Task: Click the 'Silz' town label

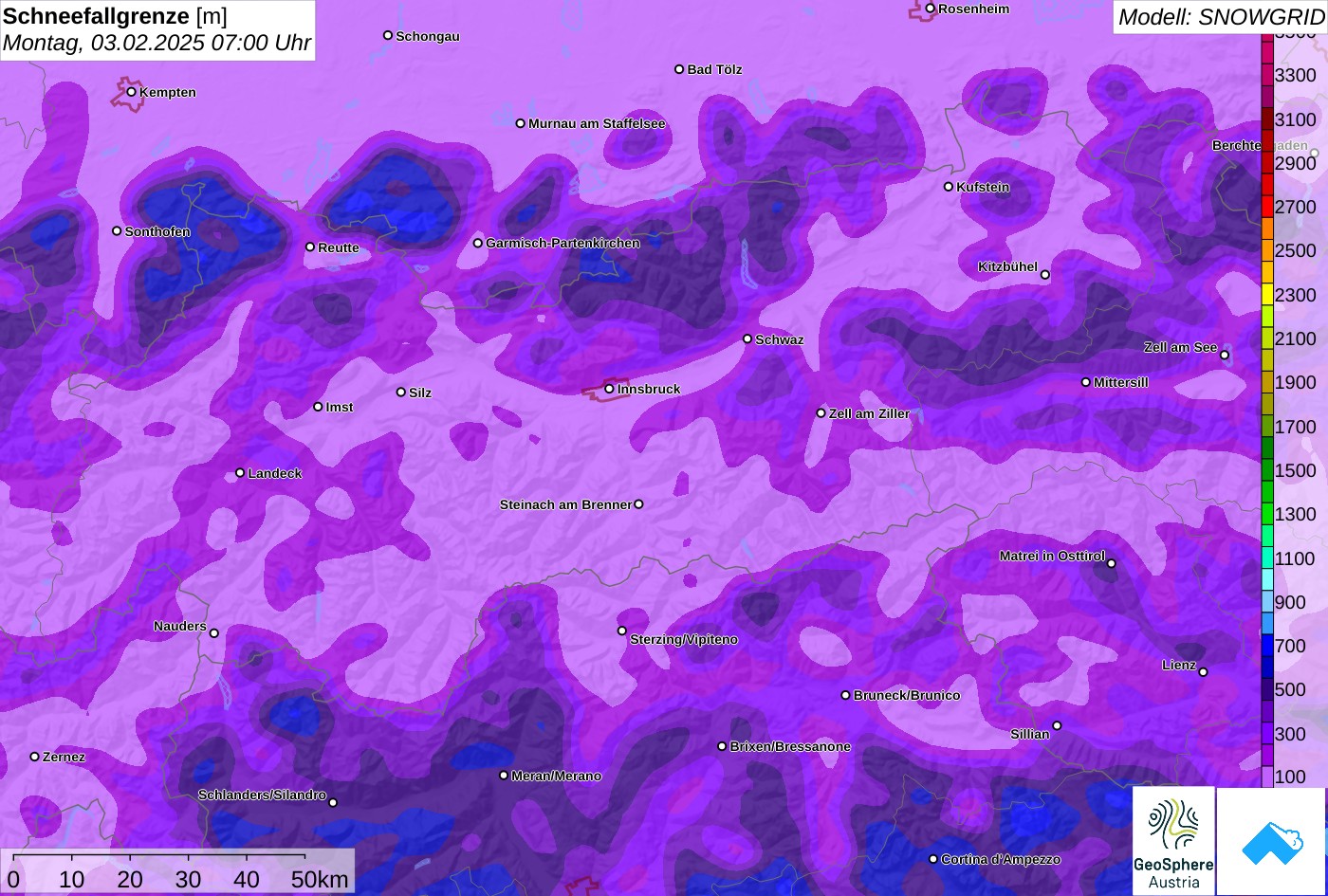Action: point(420,393)
